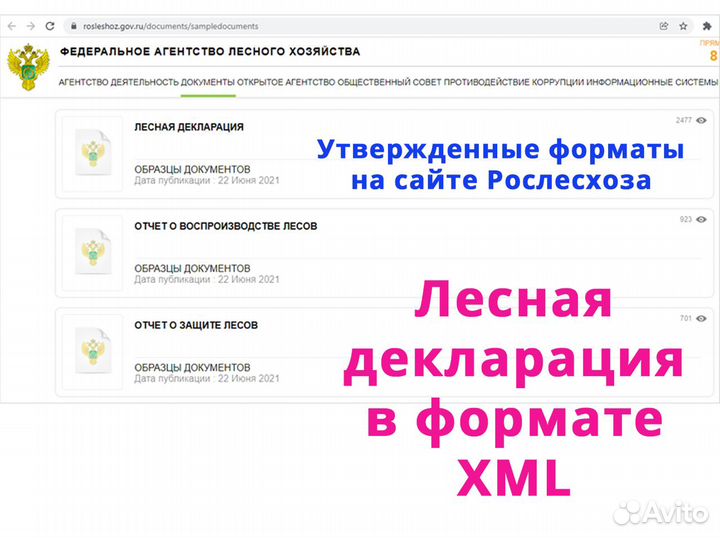Open the ПРОТИВОДЕЙСТВИЕ КОРРУПЦИИ menu item

[x=514, y=82]
